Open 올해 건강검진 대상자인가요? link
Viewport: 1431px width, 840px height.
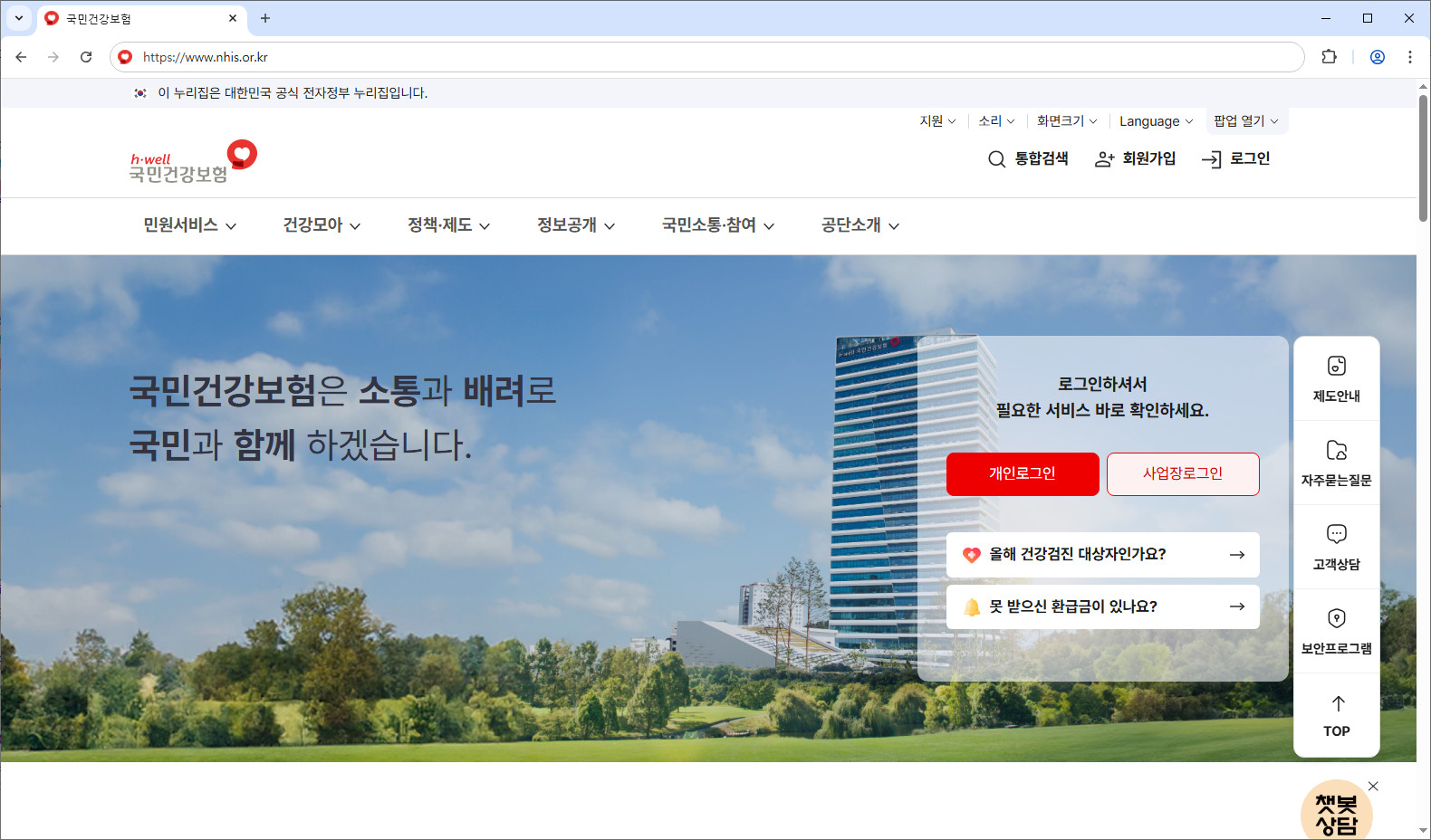1103,555
